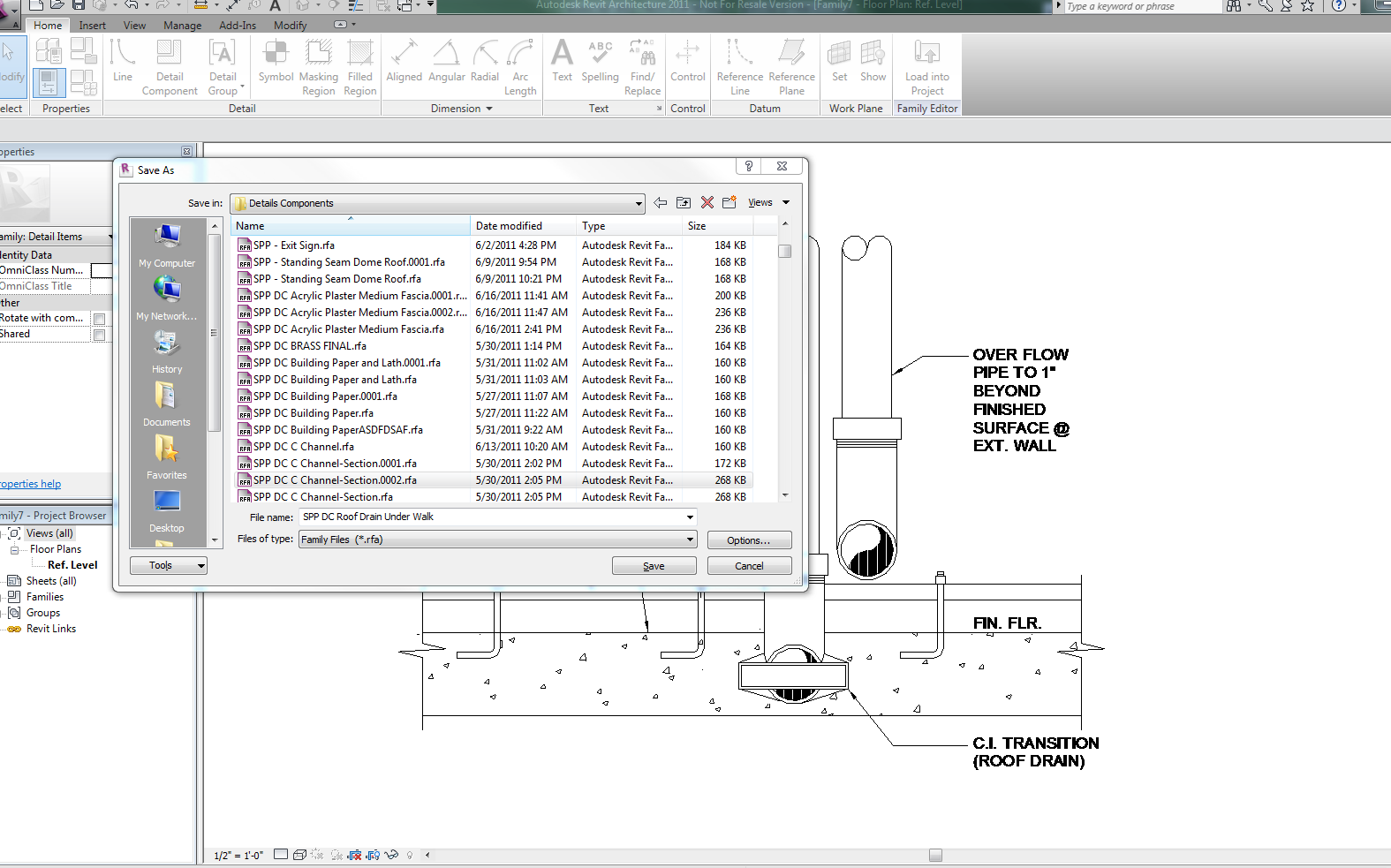Click the horizontal view scrollbar thumb
1391x868 pixels.
935,855
